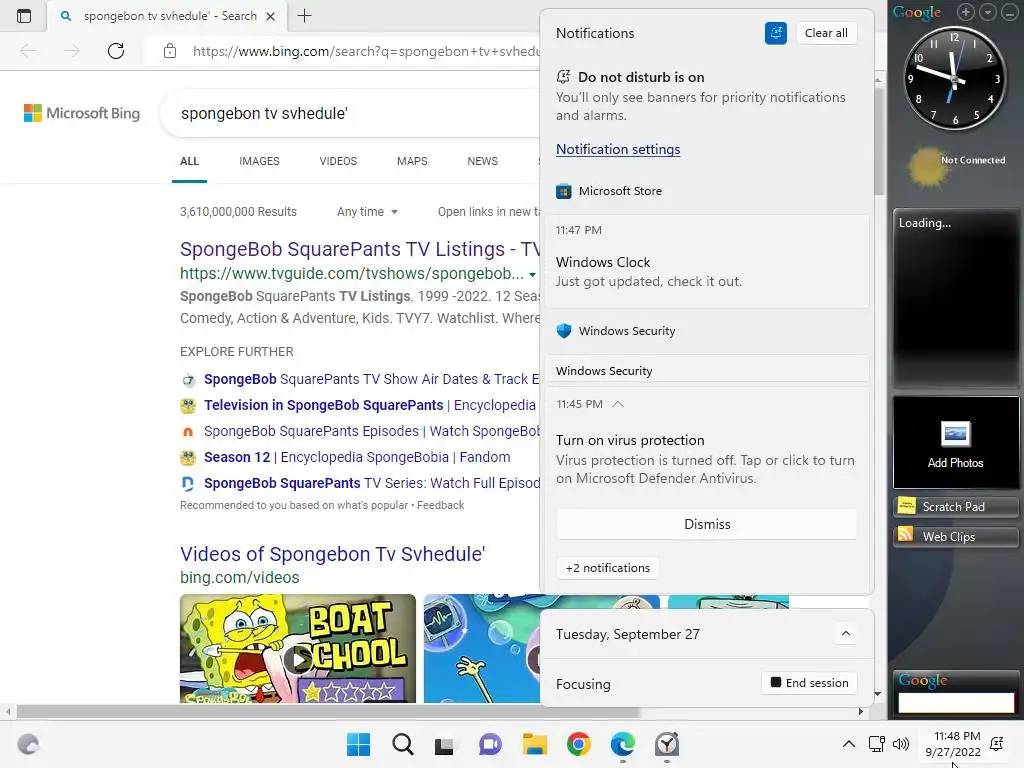Dismiss the virus protection notification
Screen dimensions: 1024x768
pos(707,524)
